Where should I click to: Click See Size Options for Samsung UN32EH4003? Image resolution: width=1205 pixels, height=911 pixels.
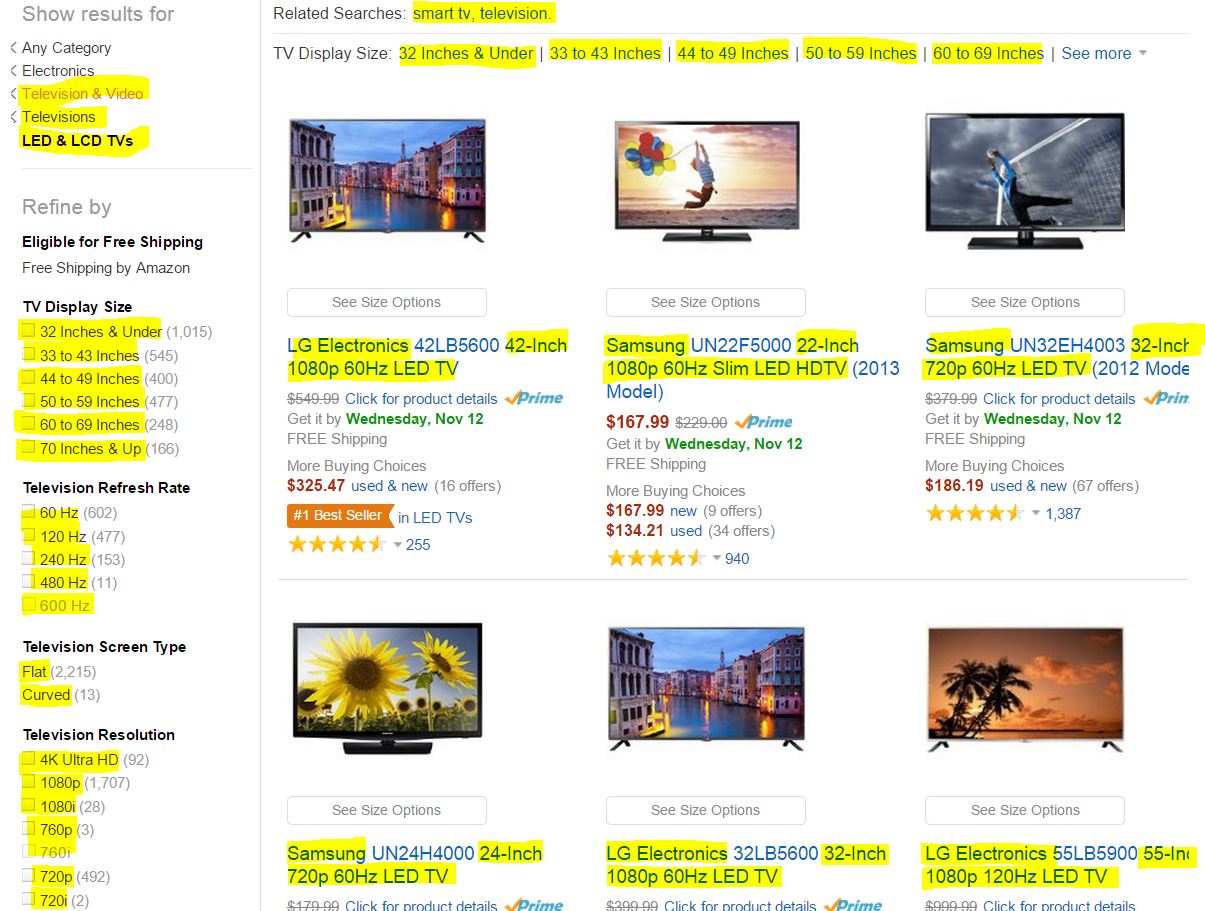coord(1025,302)
